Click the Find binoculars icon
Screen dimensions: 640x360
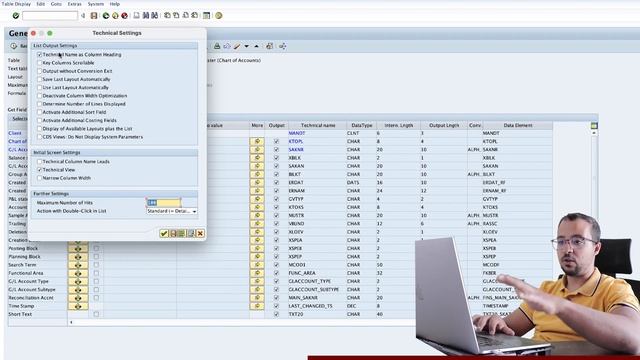pos(146,16)
